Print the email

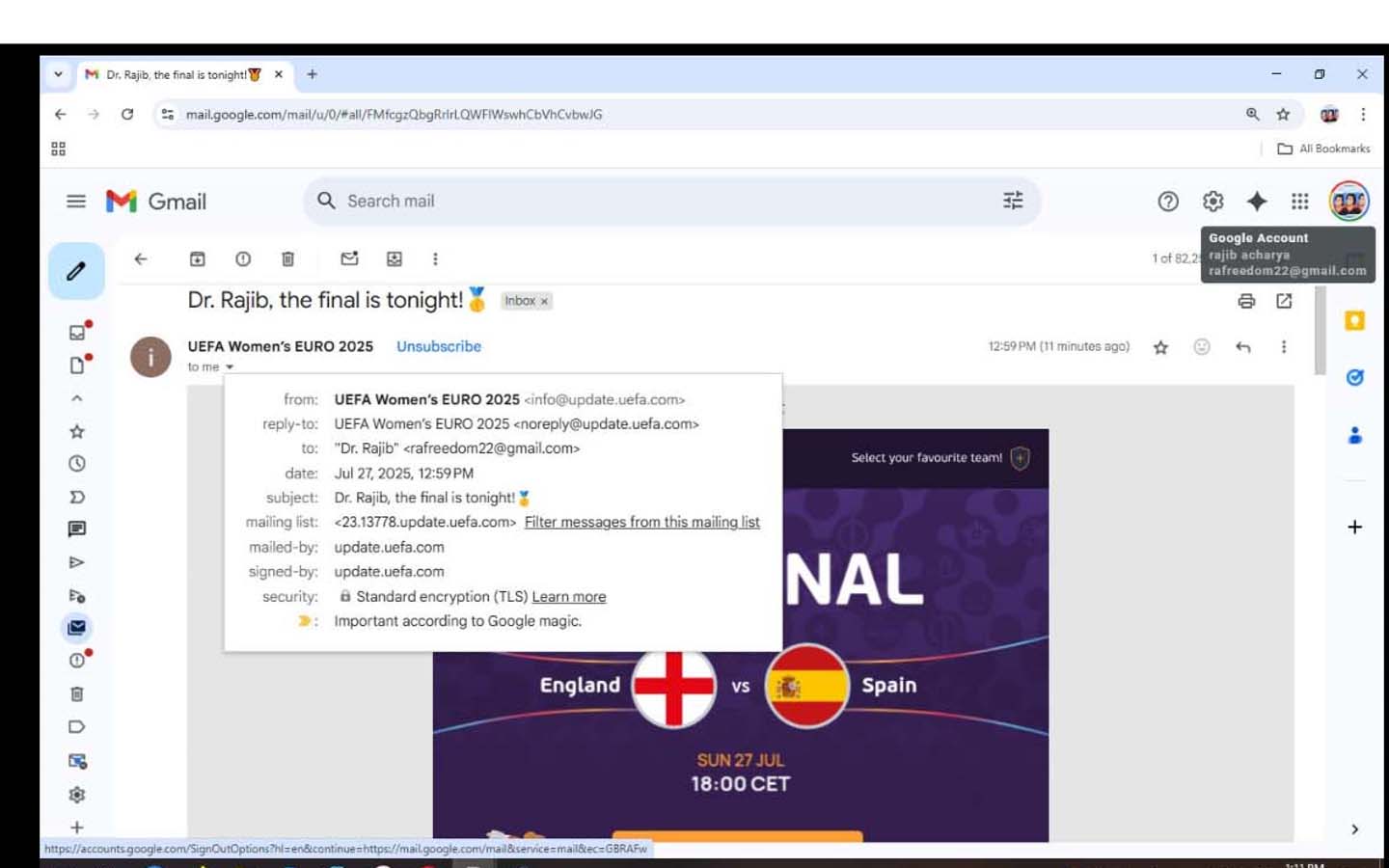[1246, 301]
